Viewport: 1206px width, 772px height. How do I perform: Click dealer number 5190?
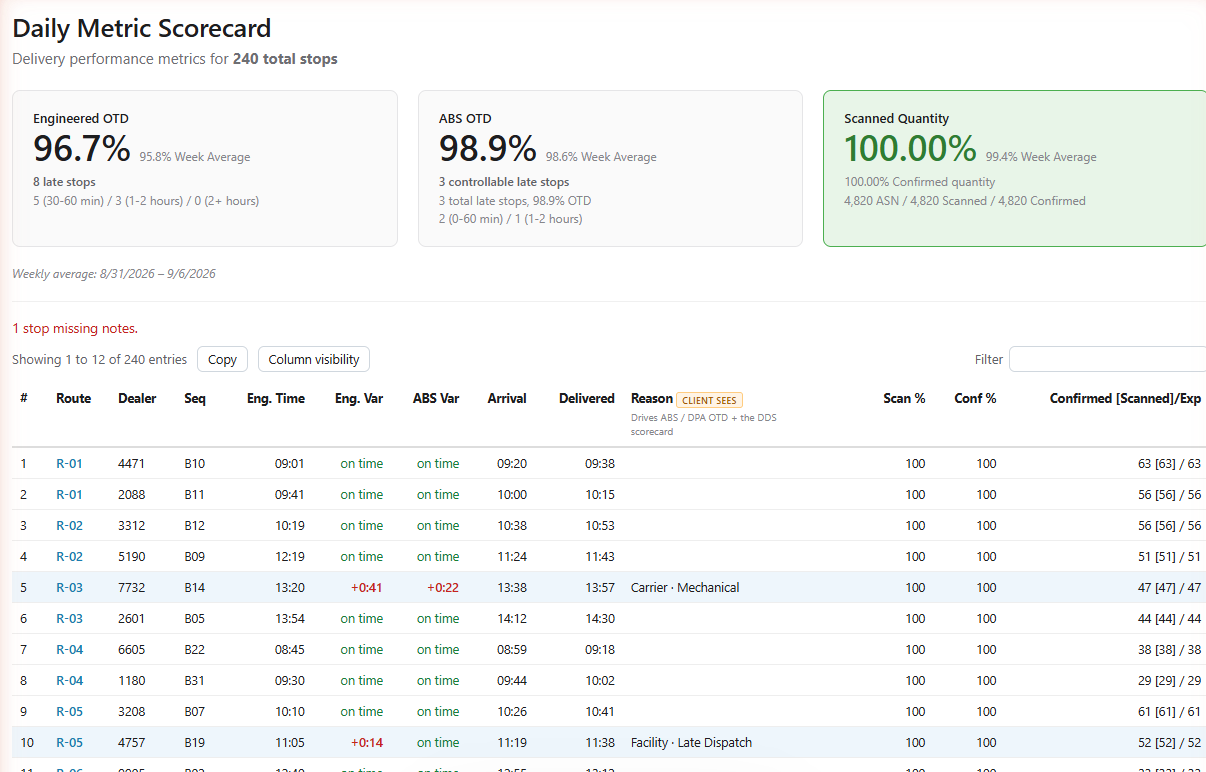[x=131, y=556]
